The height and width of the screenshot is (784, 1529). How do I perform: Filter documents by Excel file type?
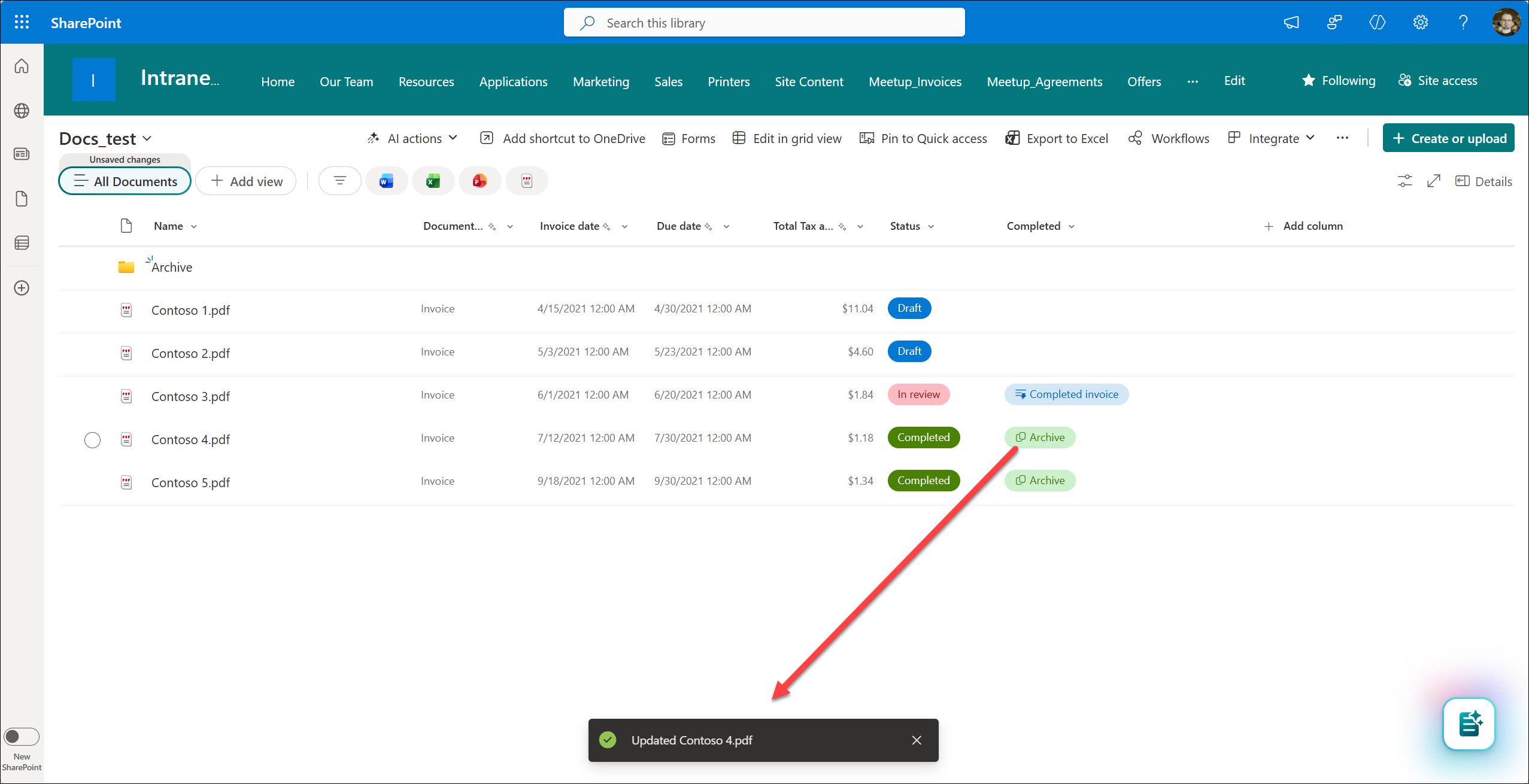[x=433, y=181]
